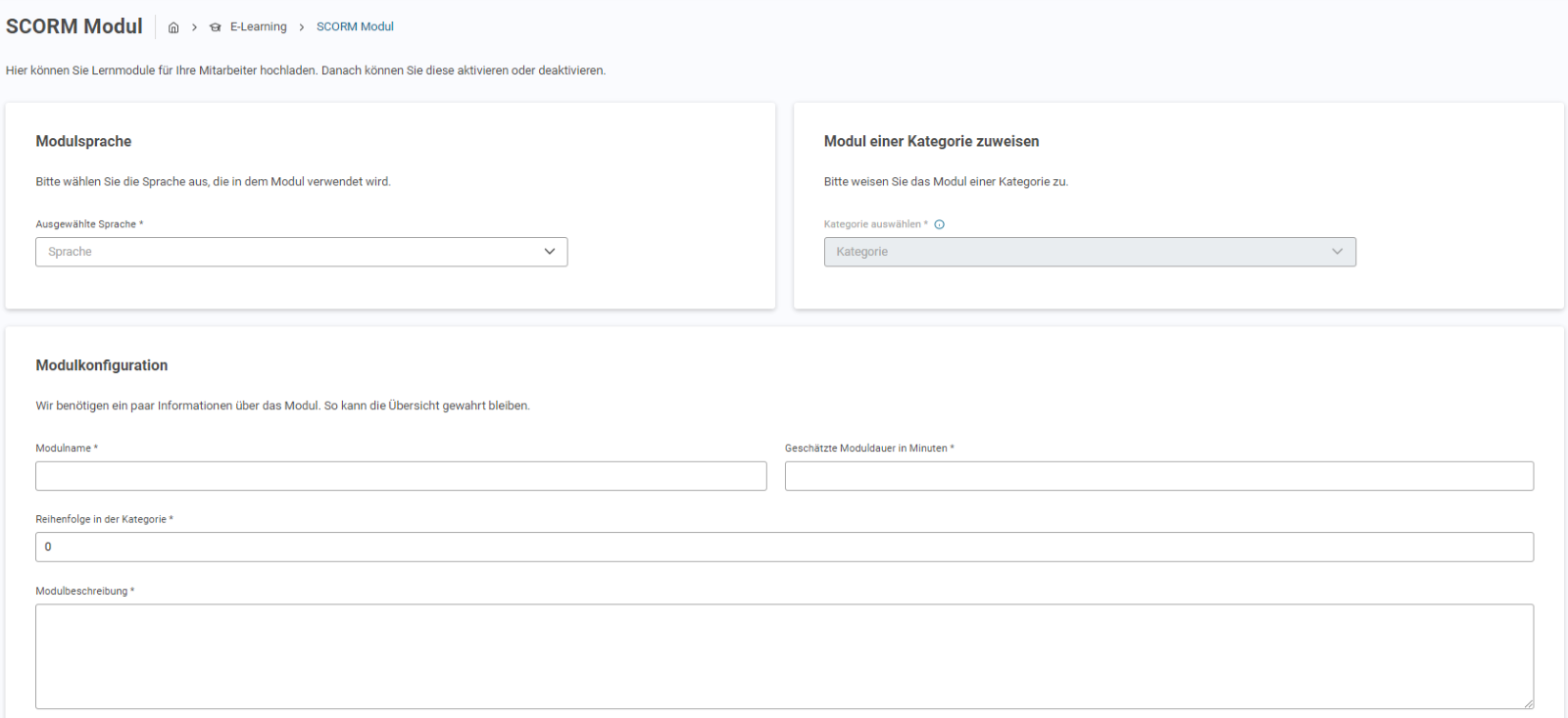Click the Geschätzte Moduldauer in Minuten field
Image resolution: width=1568 pixels, height=718 pixels.
click(x=1158, y=476)
